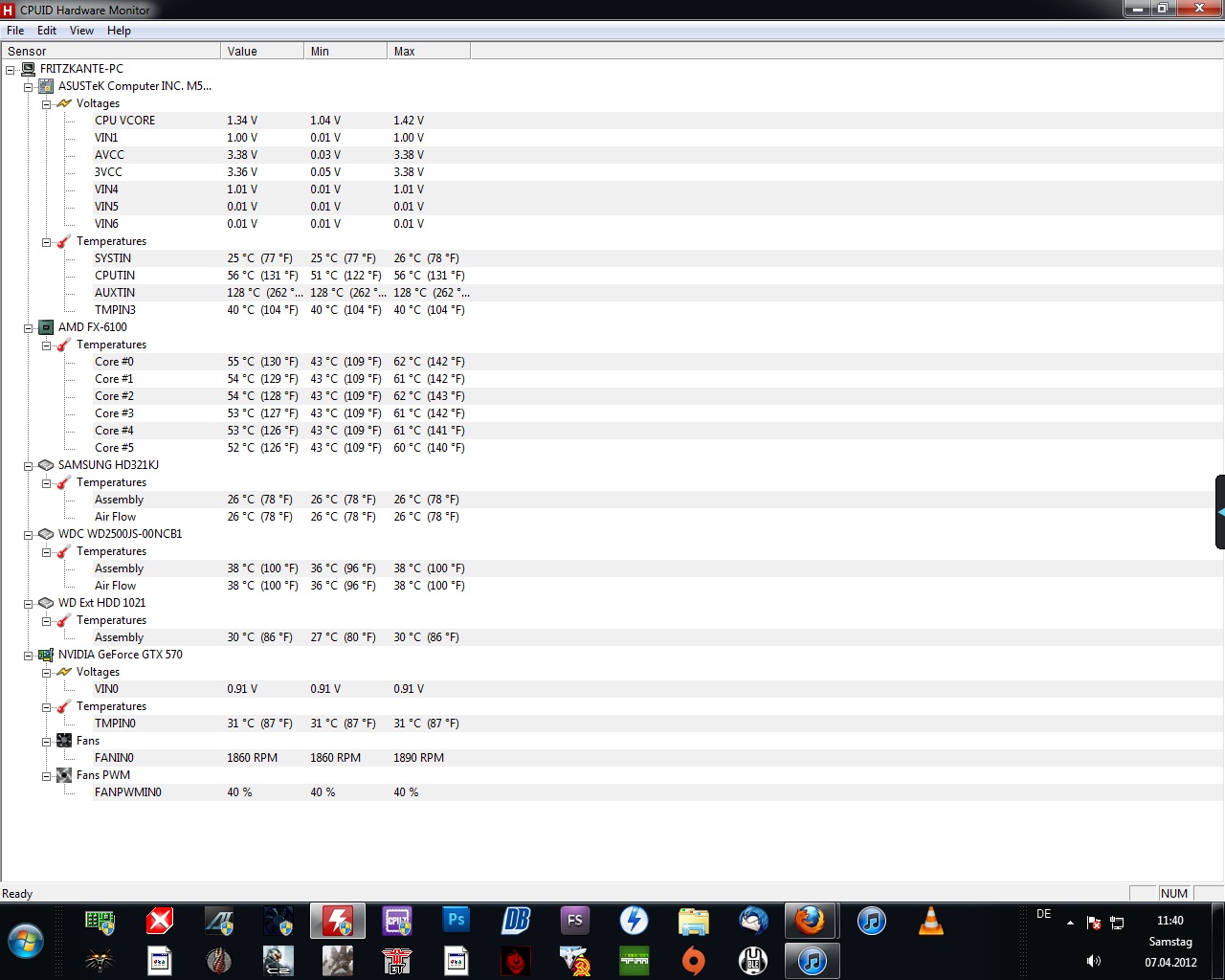Open Daemon Tools lightning icon
1225x980 pixels.
(634, 921)
